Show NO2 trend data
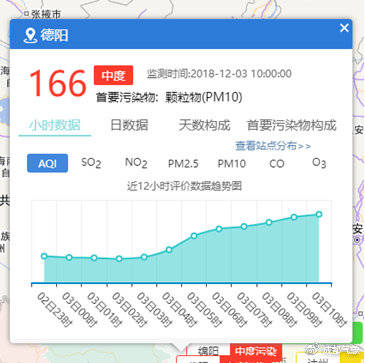Image resolution: width=365 pixels, height=363 pixels. point(136,163)
